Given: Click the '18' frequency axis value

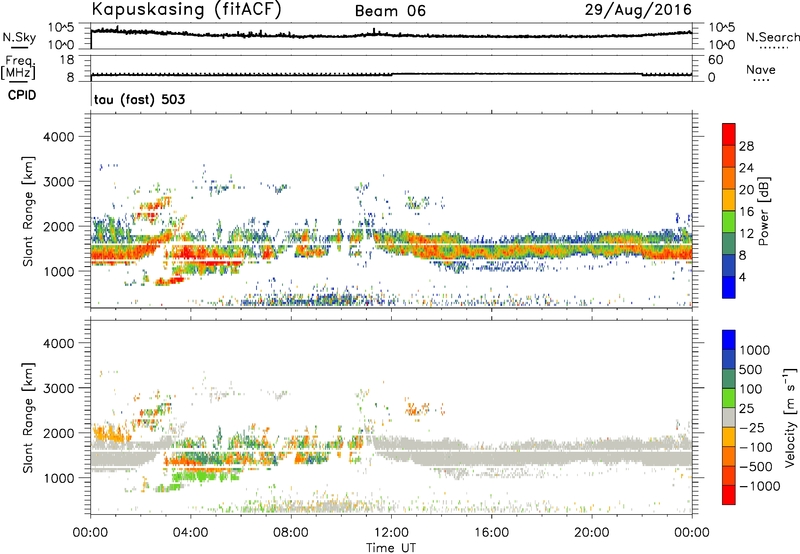Looking at the screenshot, I should 67,60.
